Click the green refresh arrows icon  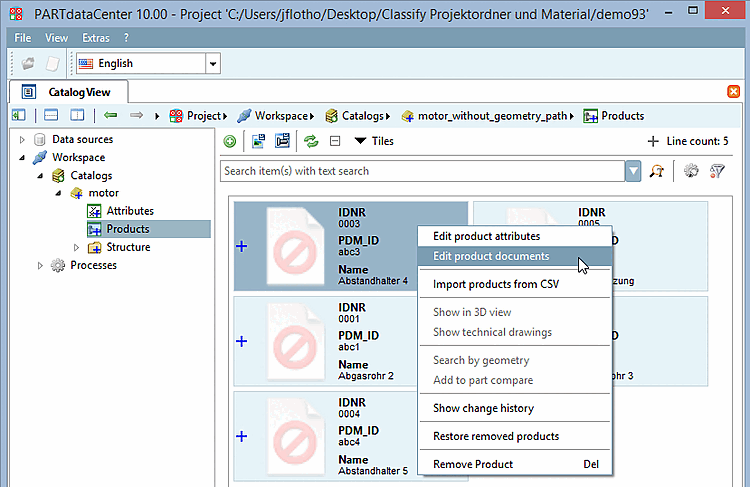click(x=311, y=142)
